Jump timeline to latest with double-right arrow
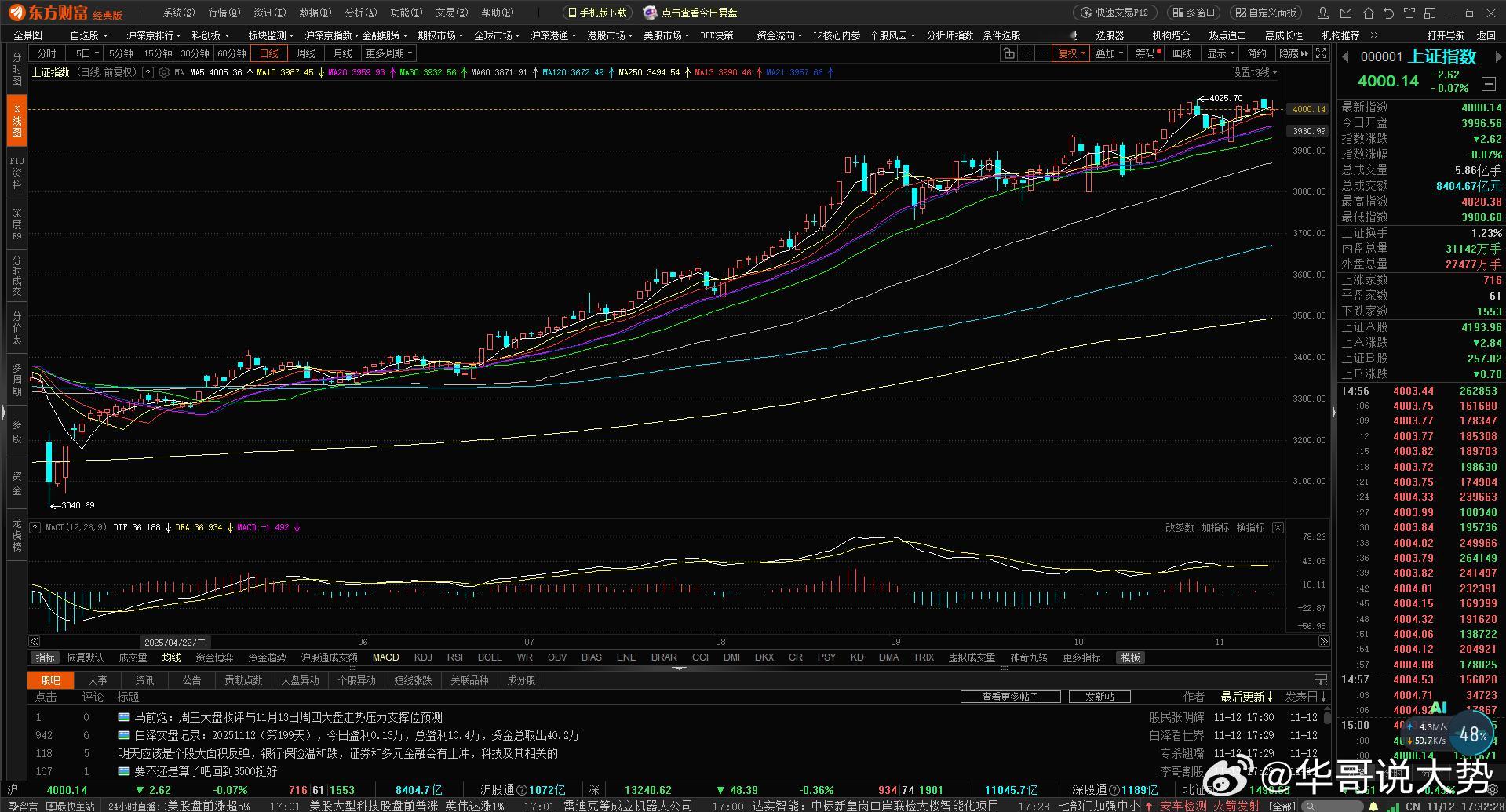Viewport: 1506px width, 812px height. (x=1324, y=642)
